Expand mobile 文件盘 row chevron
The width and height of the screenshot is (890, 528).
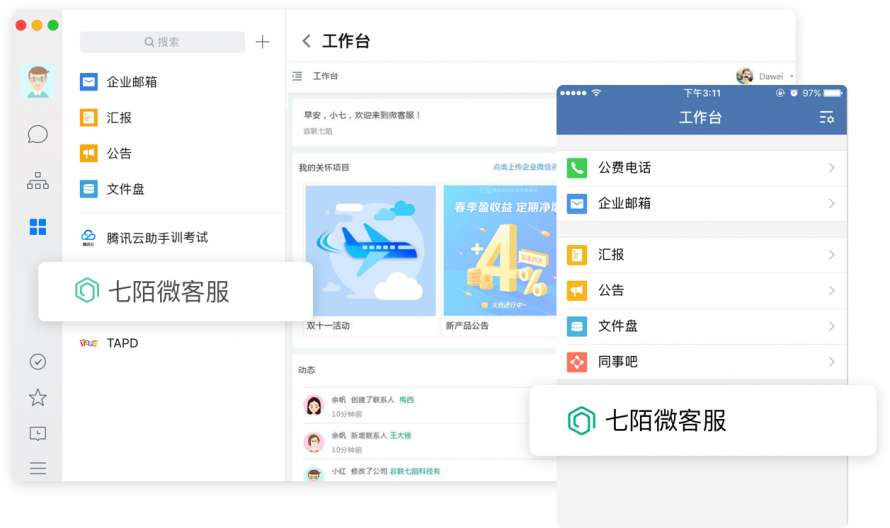coord(832,326)
